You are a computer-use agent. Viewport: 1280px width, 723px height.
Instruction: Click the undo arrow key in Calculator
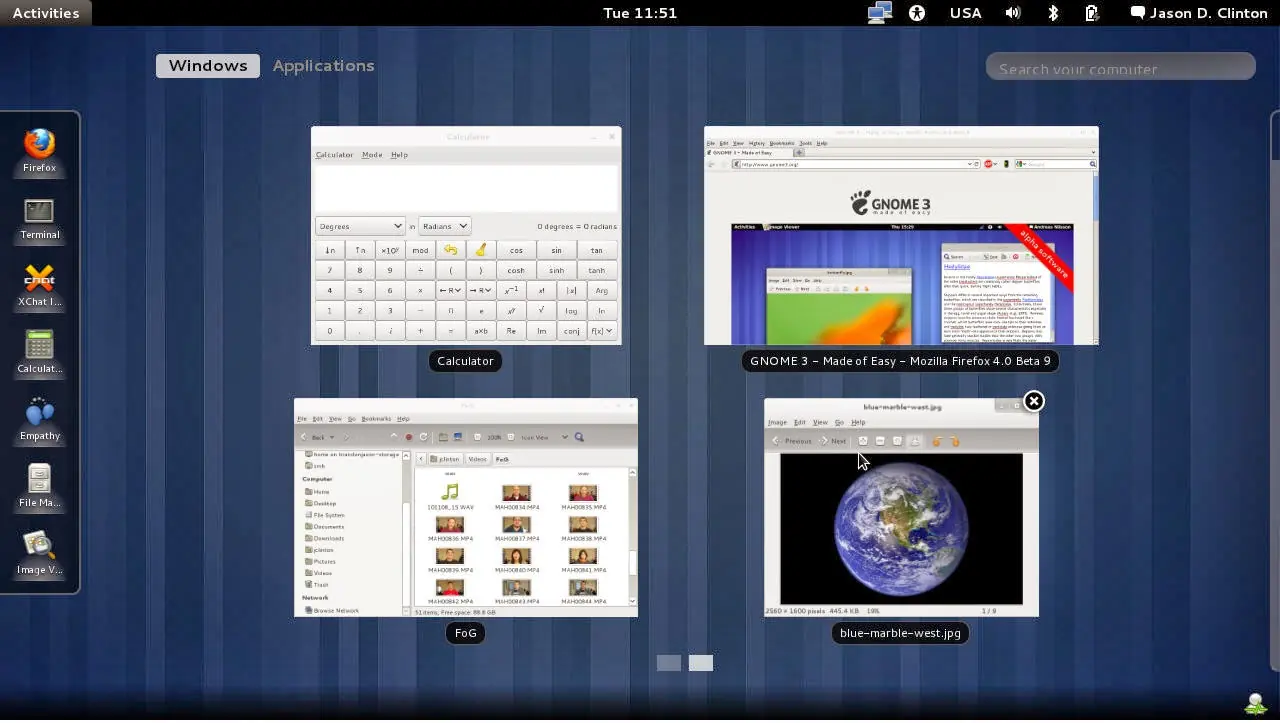[450, 250]
